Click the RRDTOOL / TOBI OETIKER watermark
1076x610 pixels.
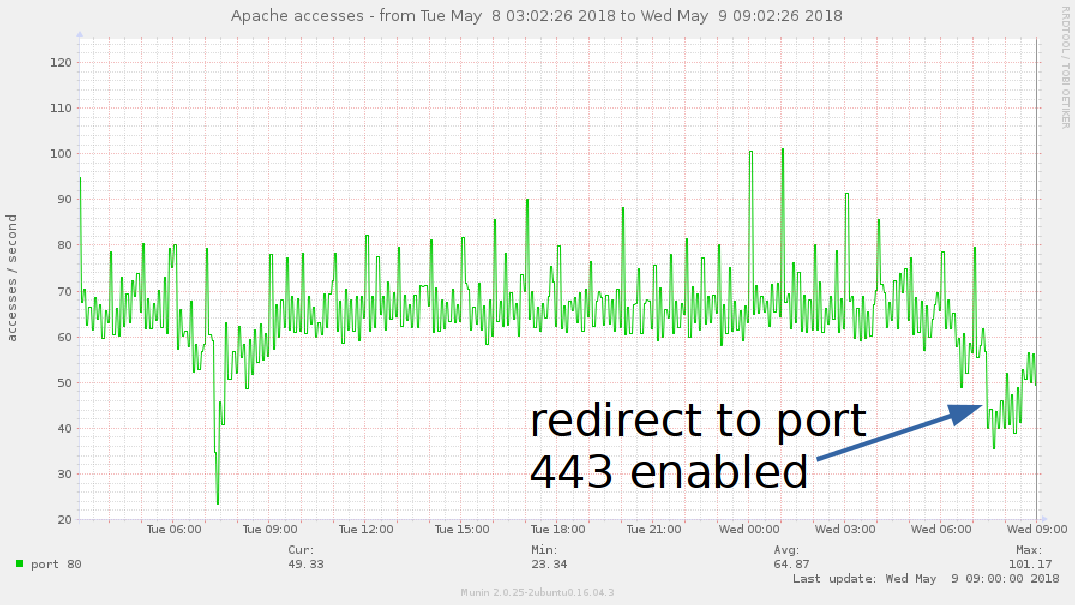(x=1065, y=67)
